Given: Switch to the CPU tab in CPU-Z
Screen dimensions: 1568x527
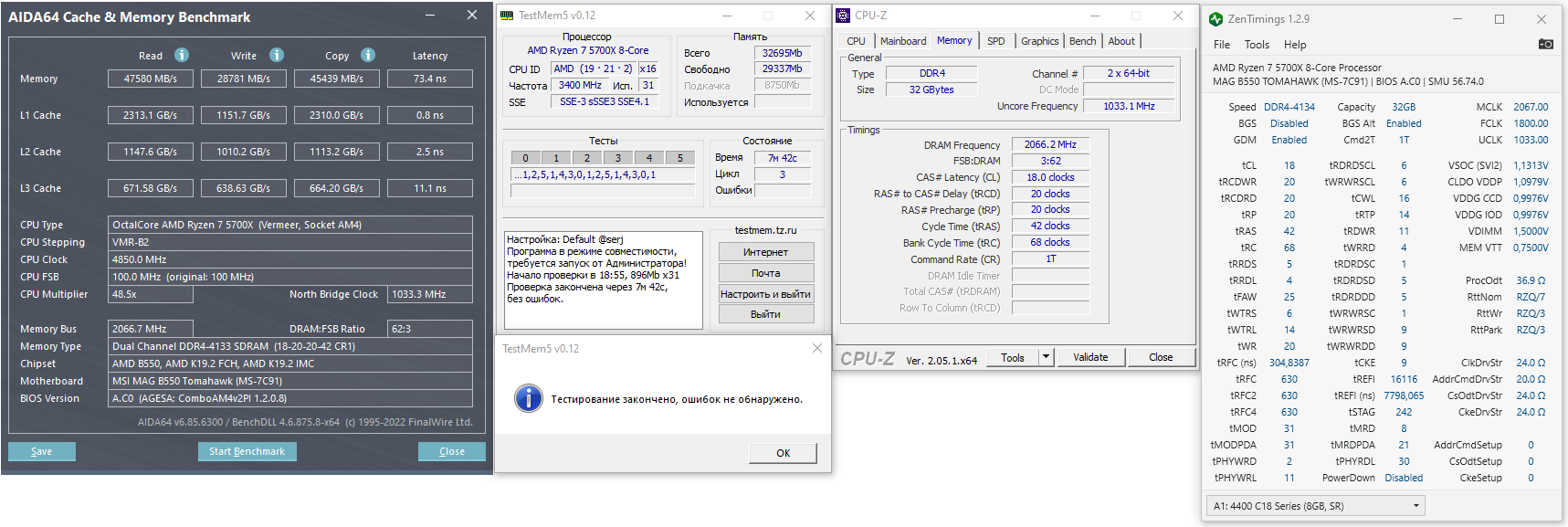Looking at the screenshot, I should point(856,41).
